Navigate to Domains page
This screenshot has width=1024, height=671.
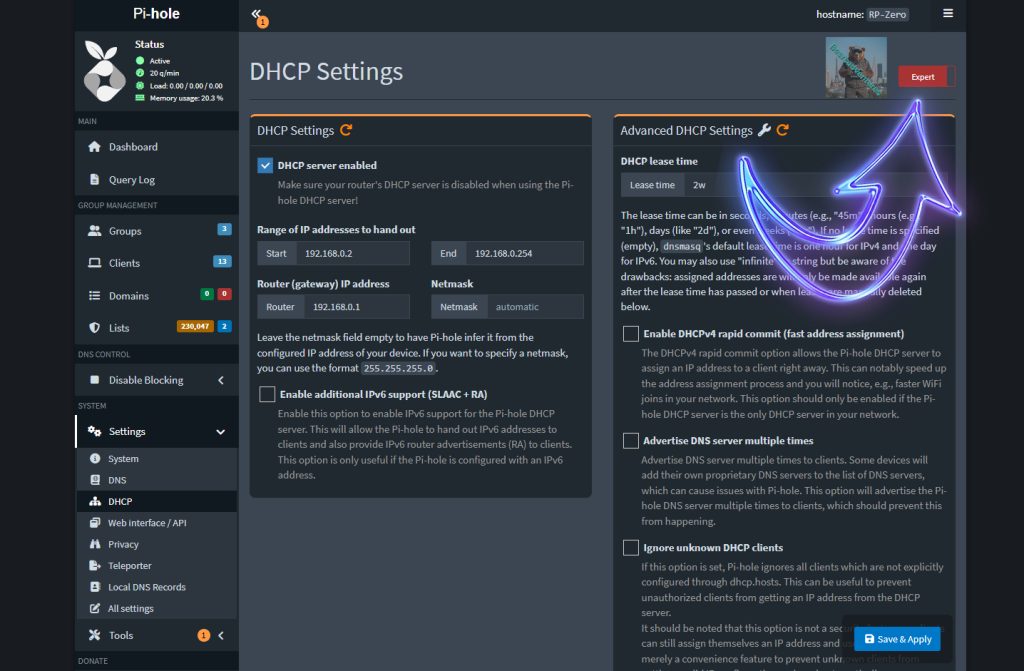pyautogui.click(x=157, y=296)
